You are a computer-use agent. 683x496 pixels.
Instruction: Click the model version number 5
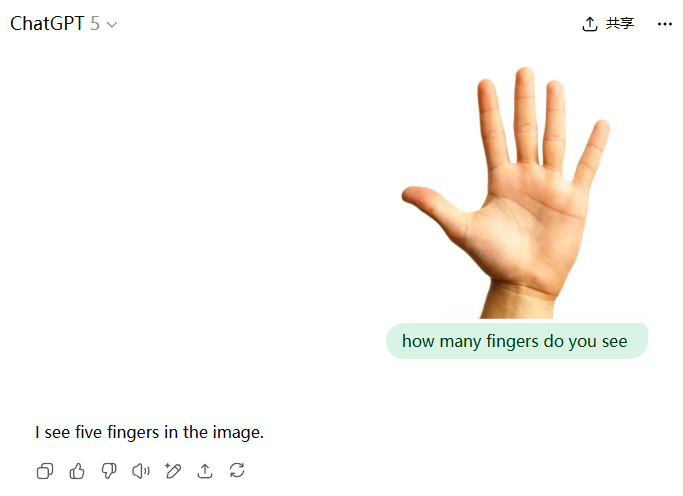(x=95, y=24)
